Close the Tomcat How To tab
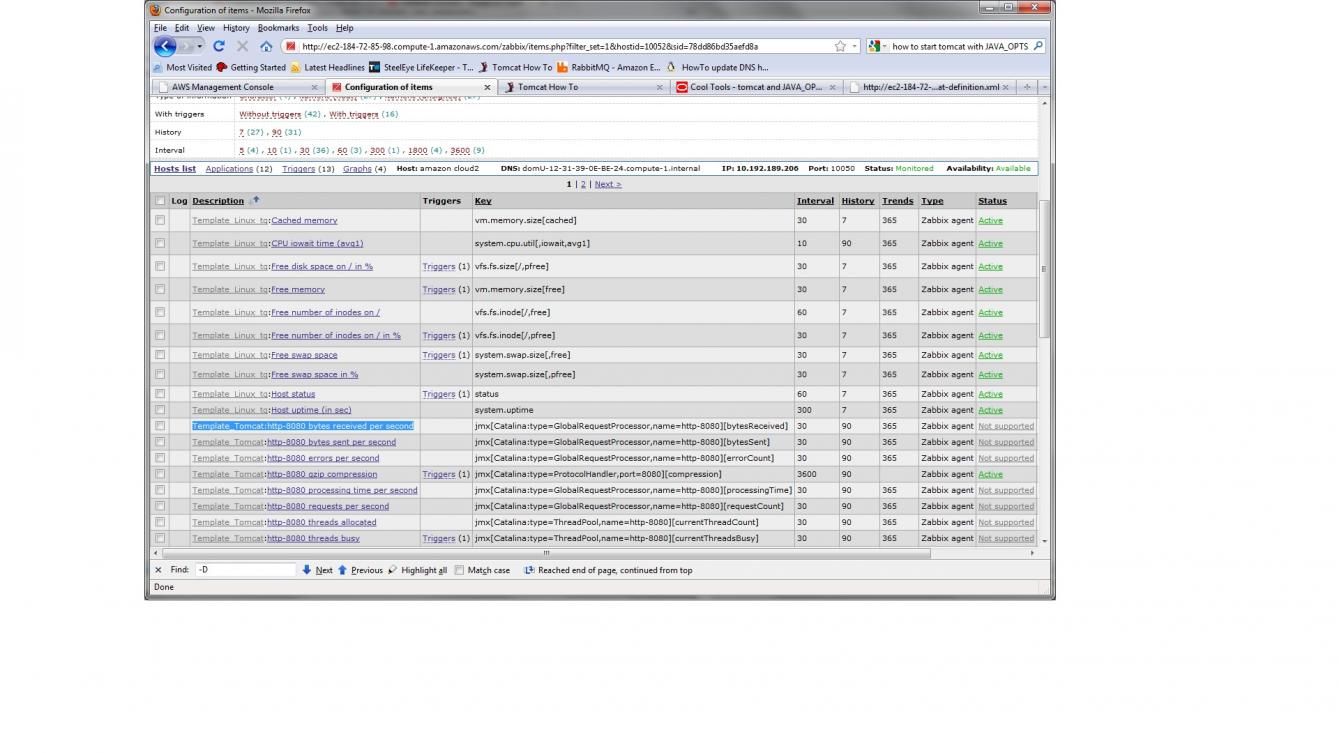Screen dimensions: 1339x753 coord(660,87)
